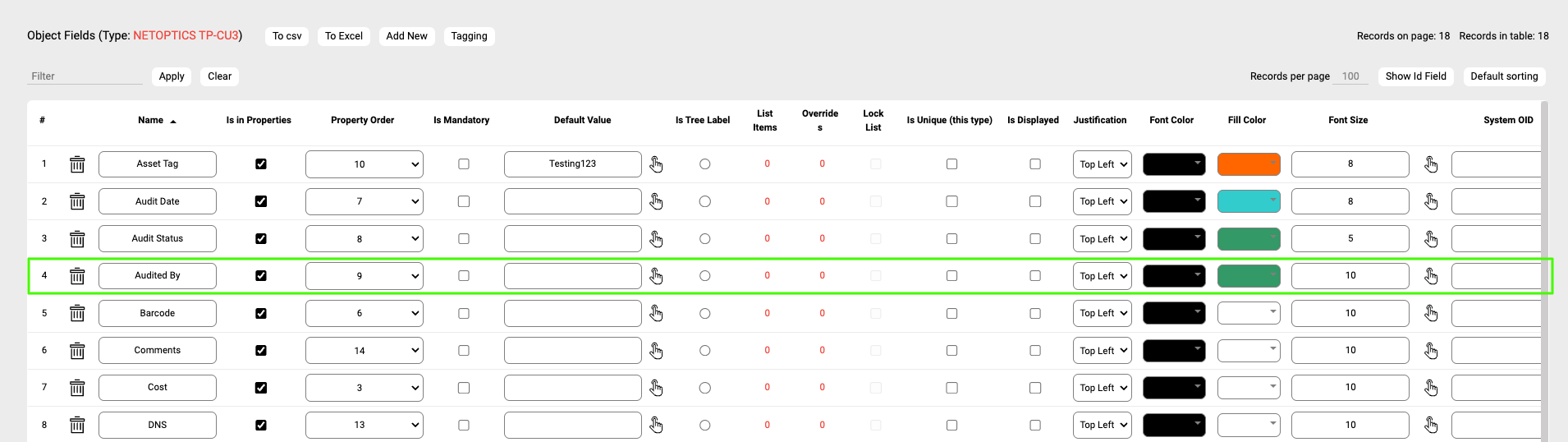Click trash icon next to Comments field
Screen dimensions: 1568x442
click(77, 351)
